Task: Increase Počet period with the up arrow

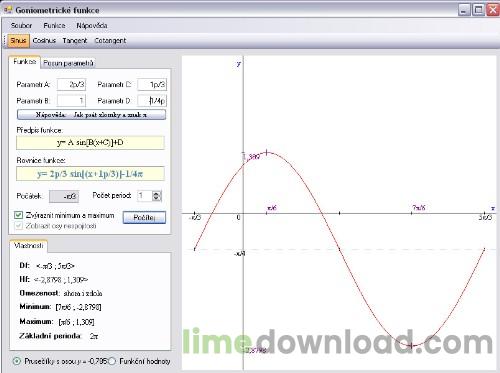Action: pyautogui.click(x=157, y=193)
